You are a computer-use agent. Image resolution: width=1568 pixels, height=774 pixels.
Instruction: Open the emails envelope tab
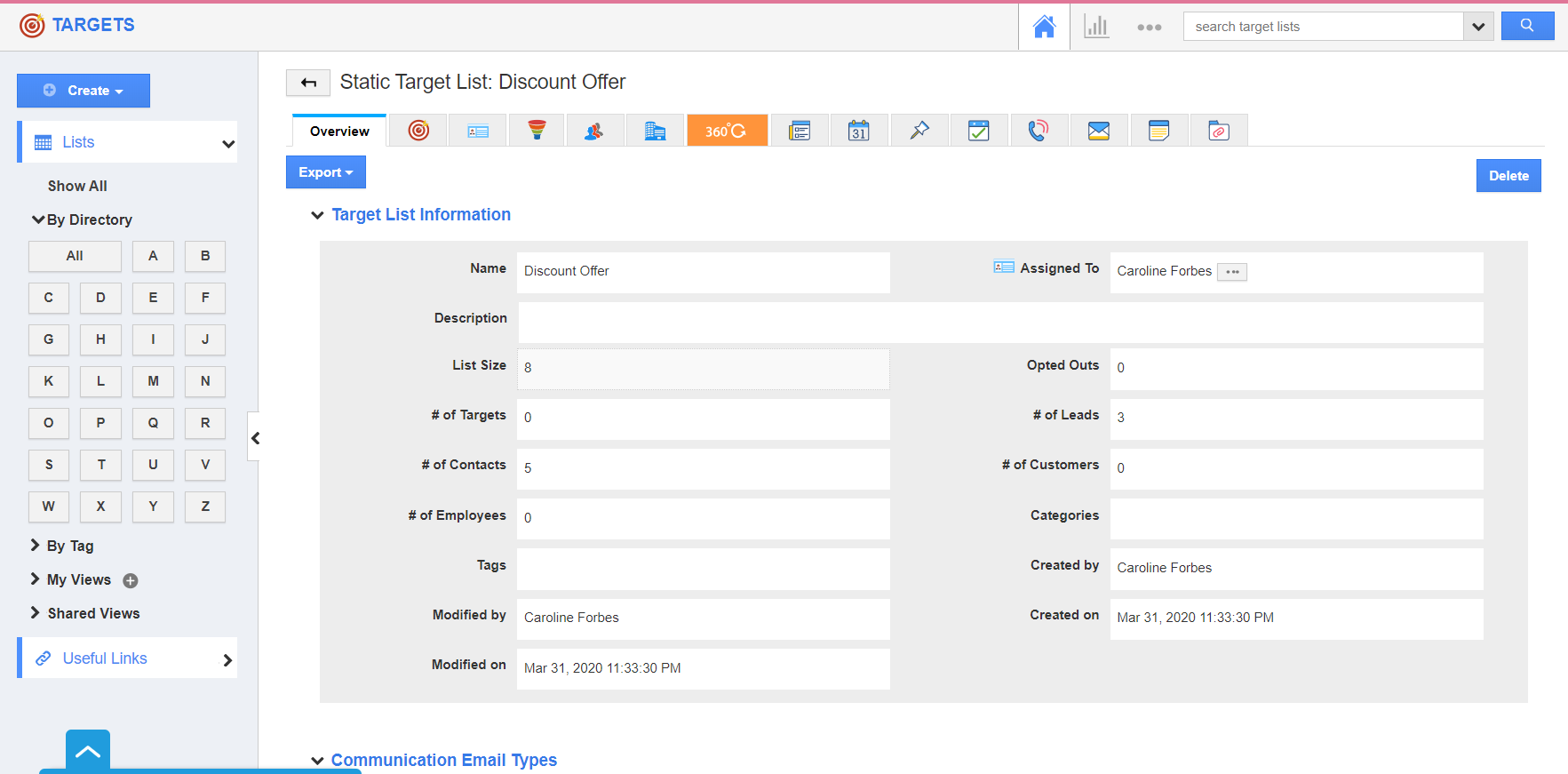pyautogui.click(x=1099, y=131)
